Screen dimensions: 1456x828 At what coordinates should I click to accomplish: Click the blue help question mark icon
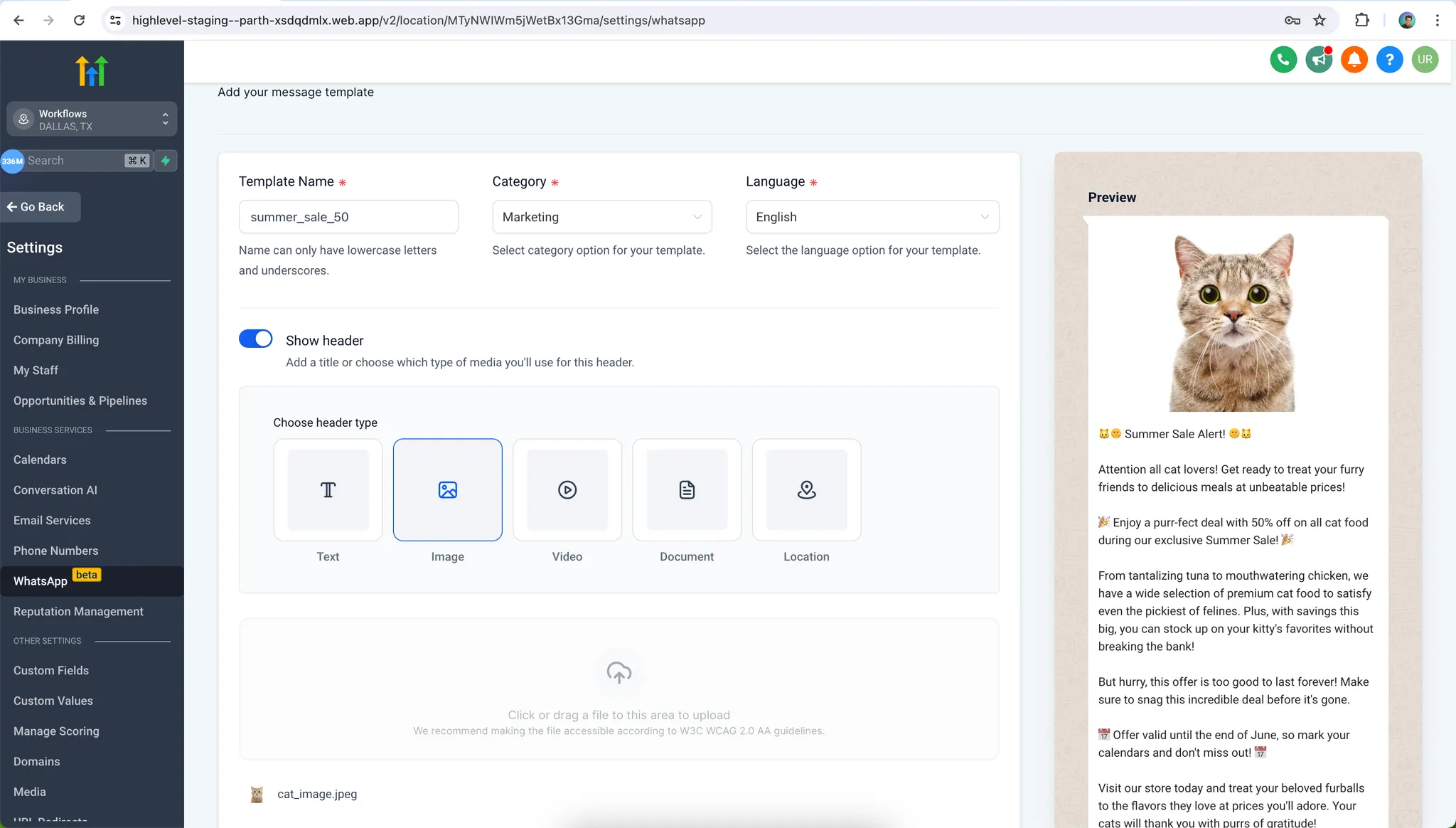pyautogui.click(x=1389, y=60)
